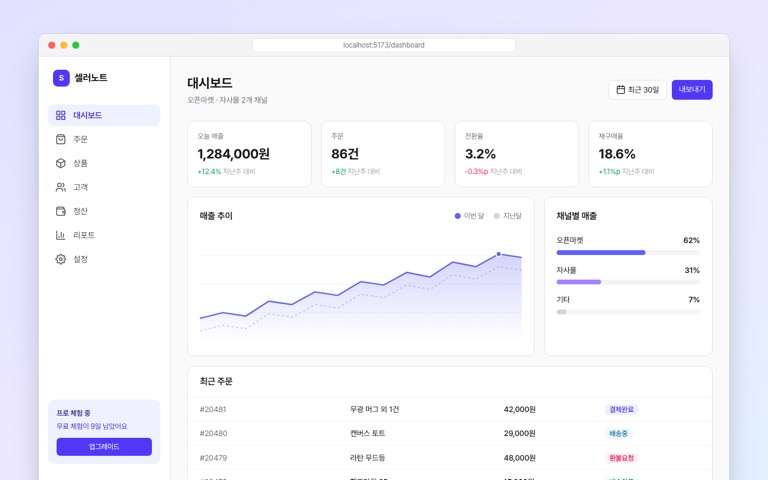
Task: Click the yellow minimize window button
Action: 64,45
